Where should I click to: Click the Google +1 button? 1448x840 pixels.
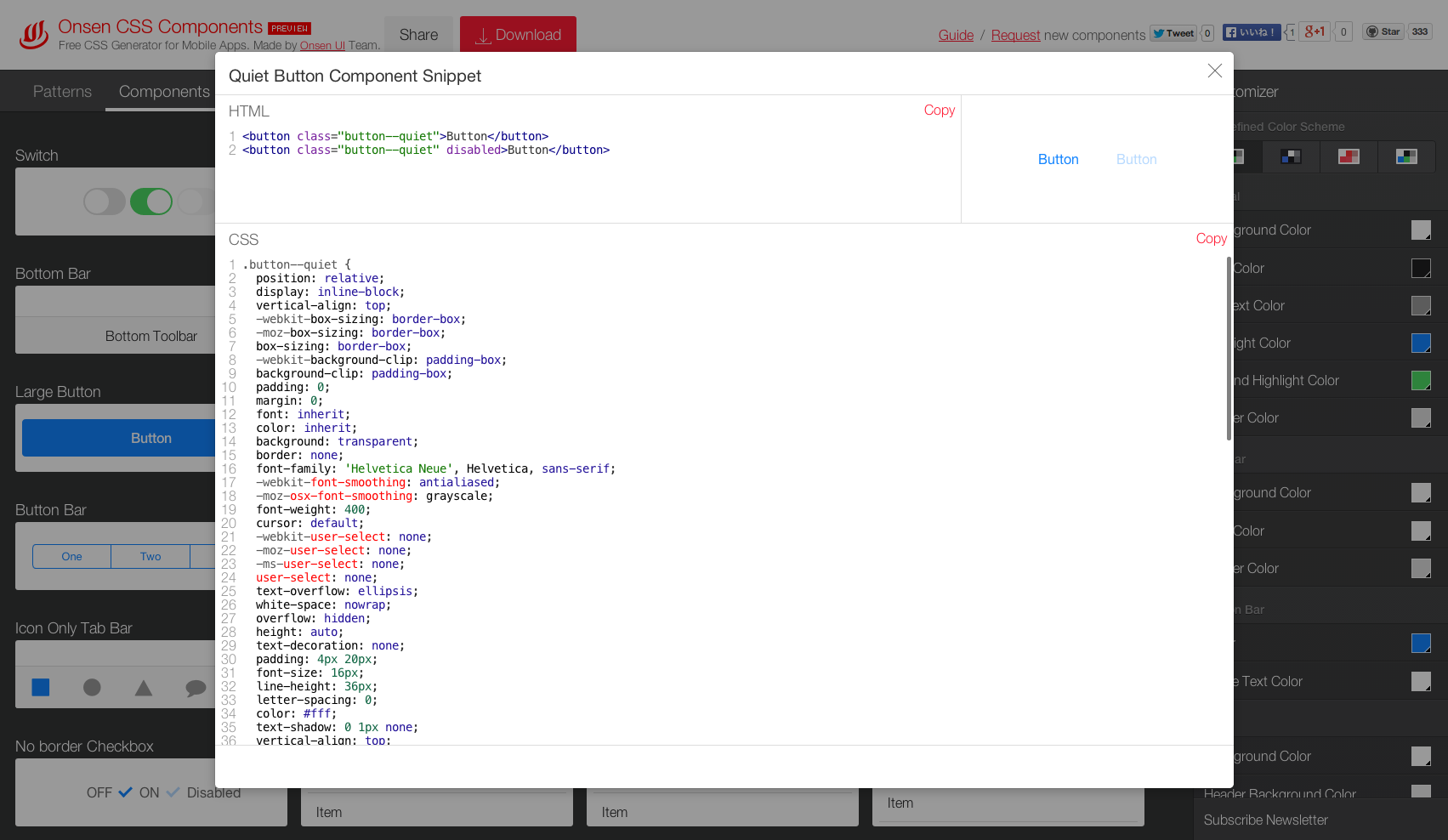click(x=1315, y=32)
